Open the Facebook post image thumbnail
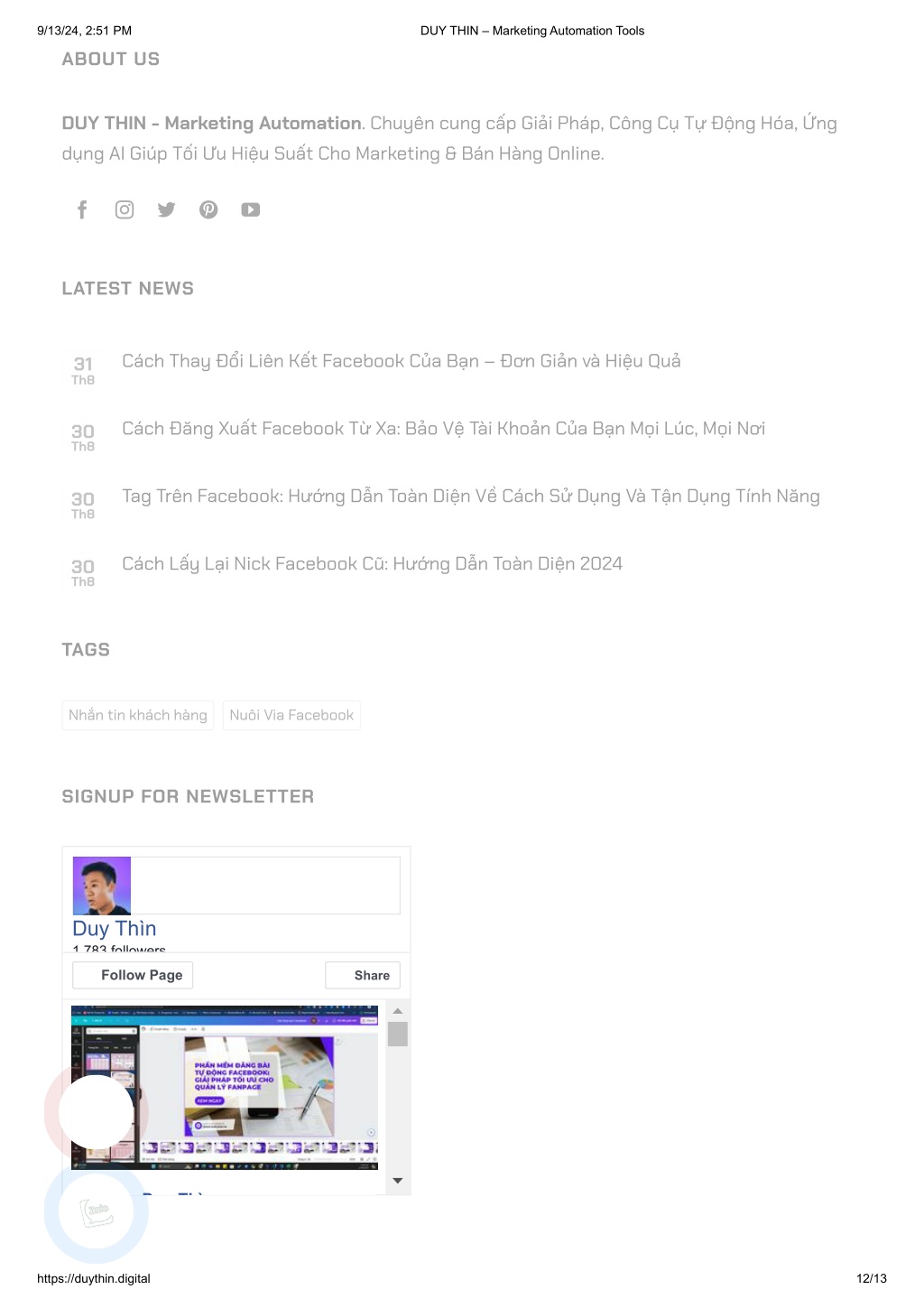This screenshot has height=1308, width=924. [x=225, y=1087]
